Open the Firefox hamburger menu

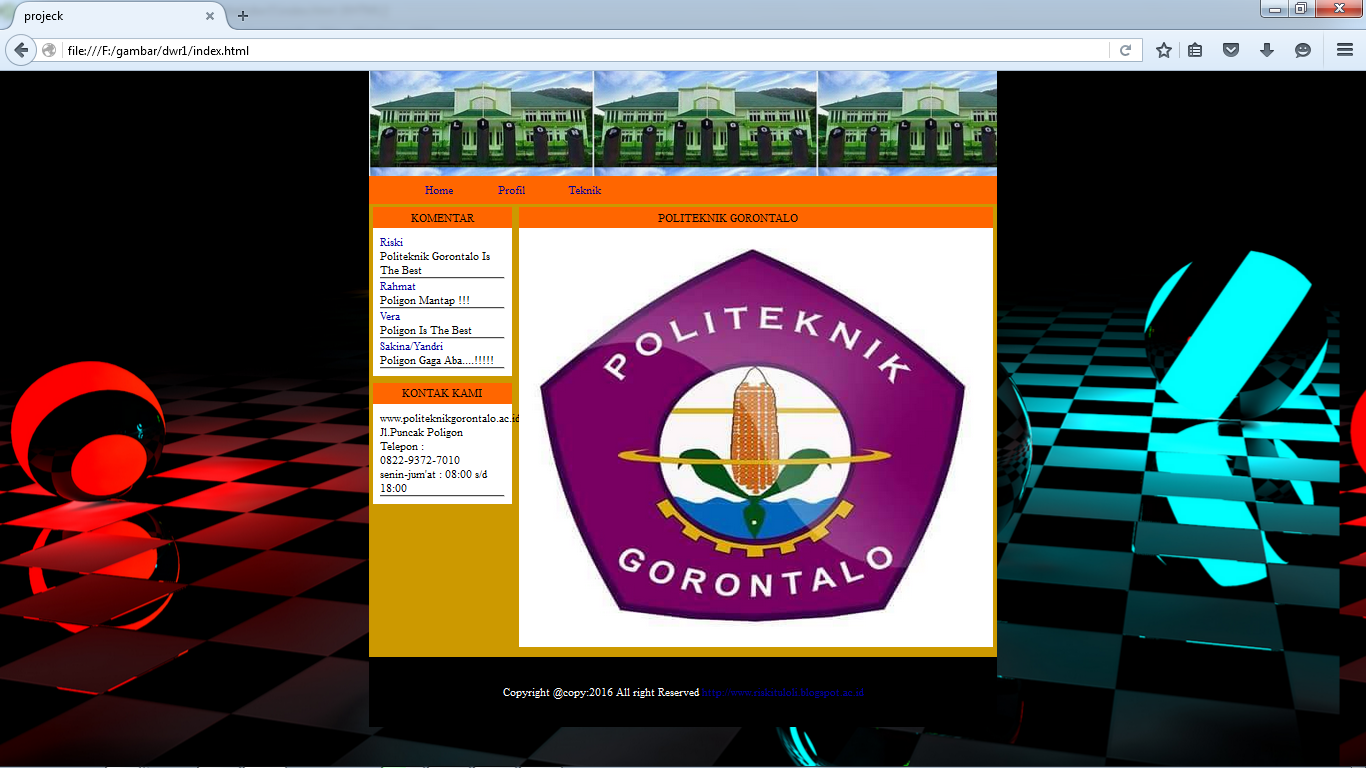tap(1345, 50)
